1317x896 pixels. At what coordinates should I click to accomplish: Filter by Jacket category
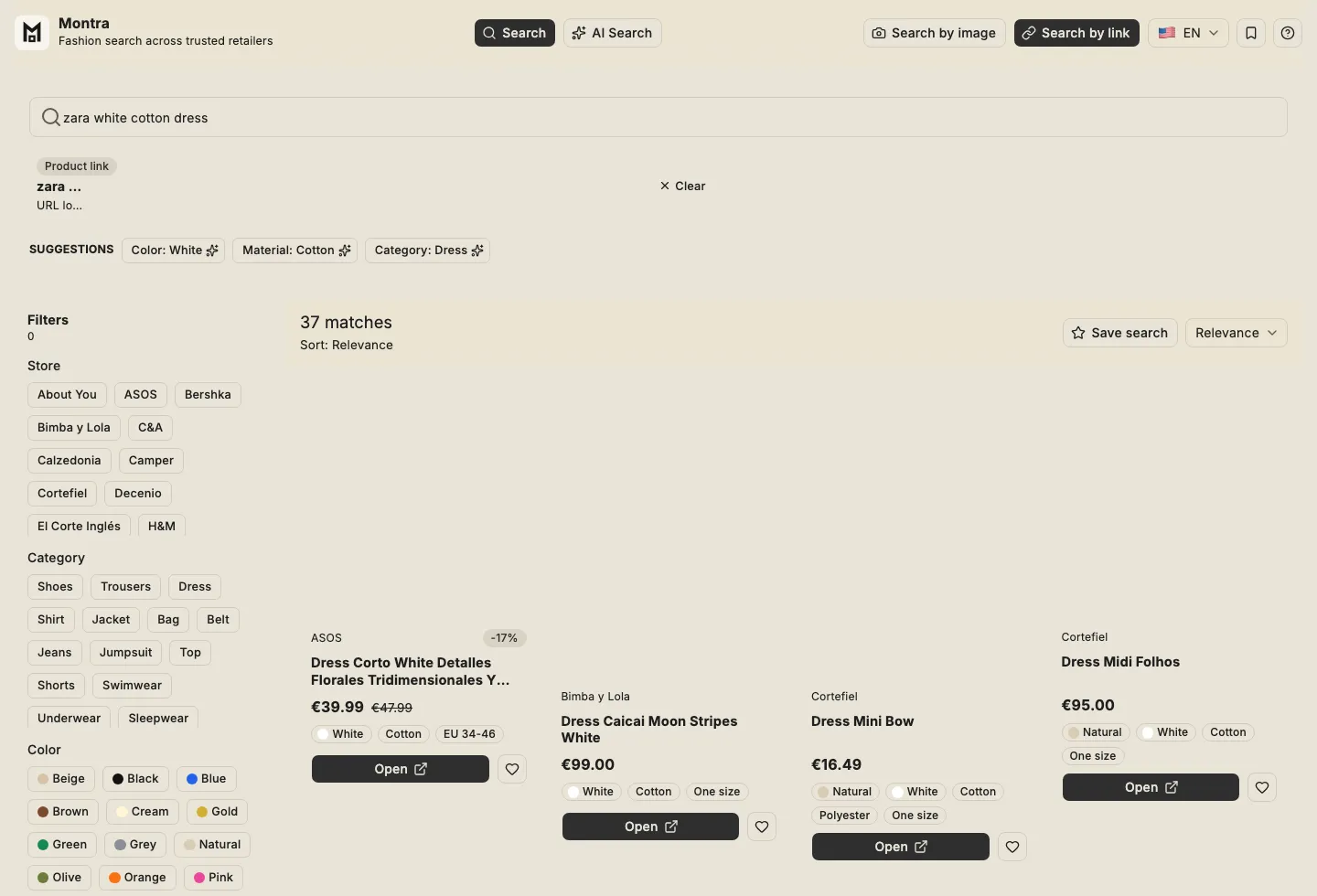(111, 620)
